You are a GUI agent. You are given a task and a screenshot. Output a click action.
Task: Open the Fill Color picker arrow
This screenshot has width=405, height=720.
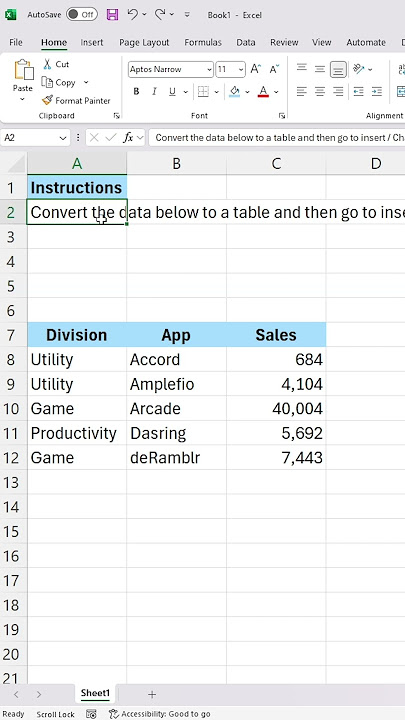(x=247, y=92)
